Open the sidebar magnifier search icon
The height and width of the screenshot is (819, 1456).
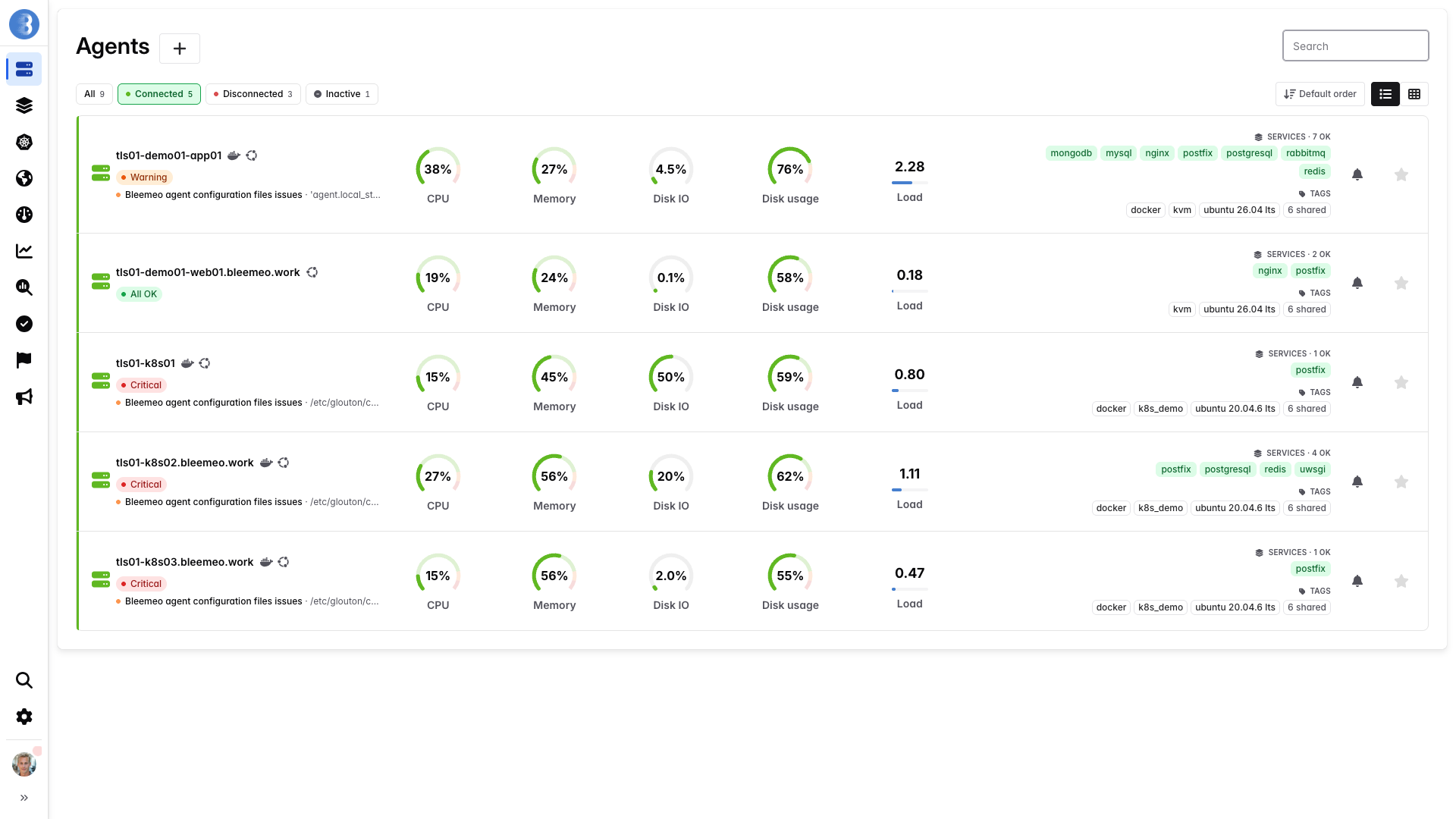click(24, 680)
